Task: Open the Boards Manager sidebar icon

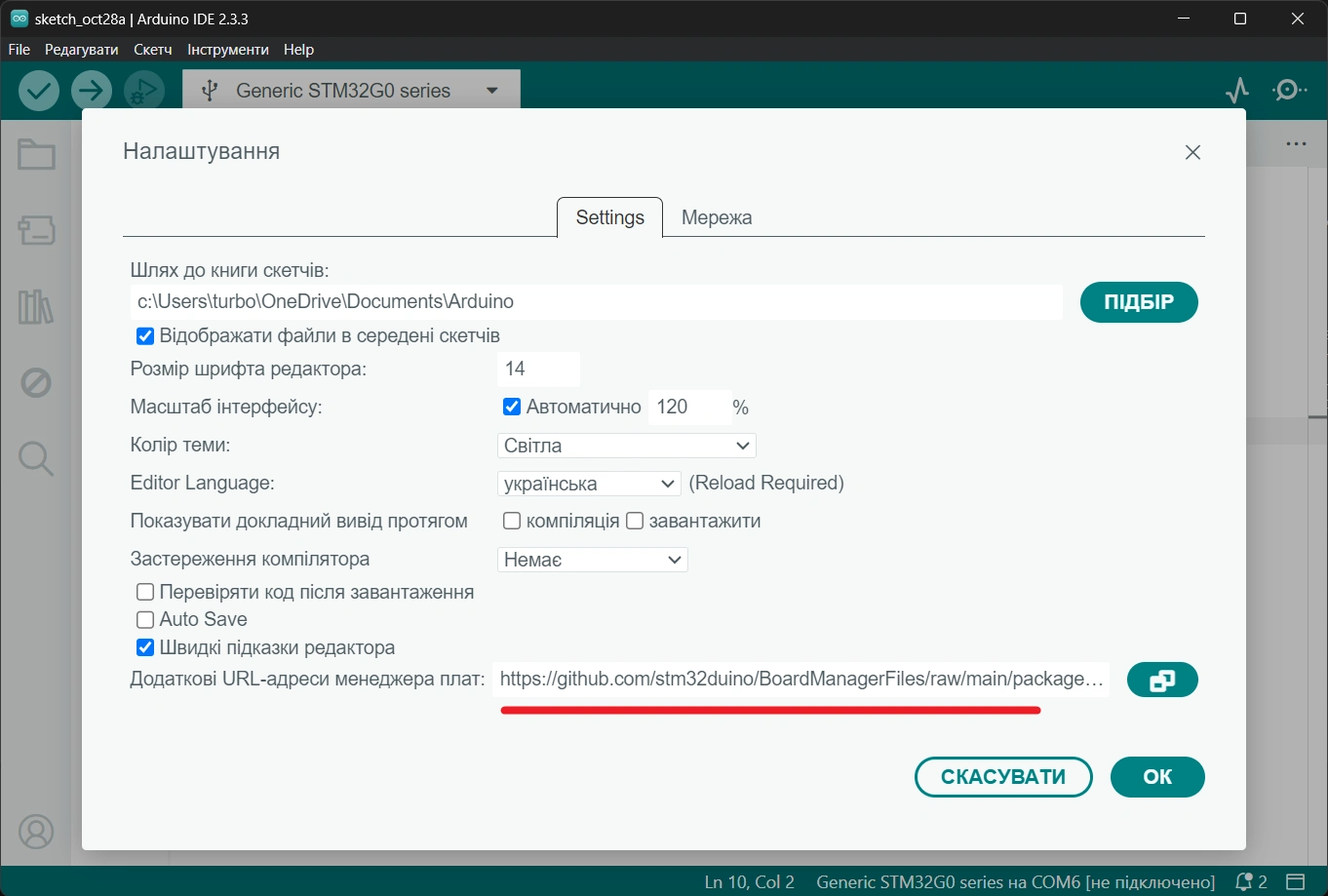Action: pyautogui.click(x=36, y=231)
